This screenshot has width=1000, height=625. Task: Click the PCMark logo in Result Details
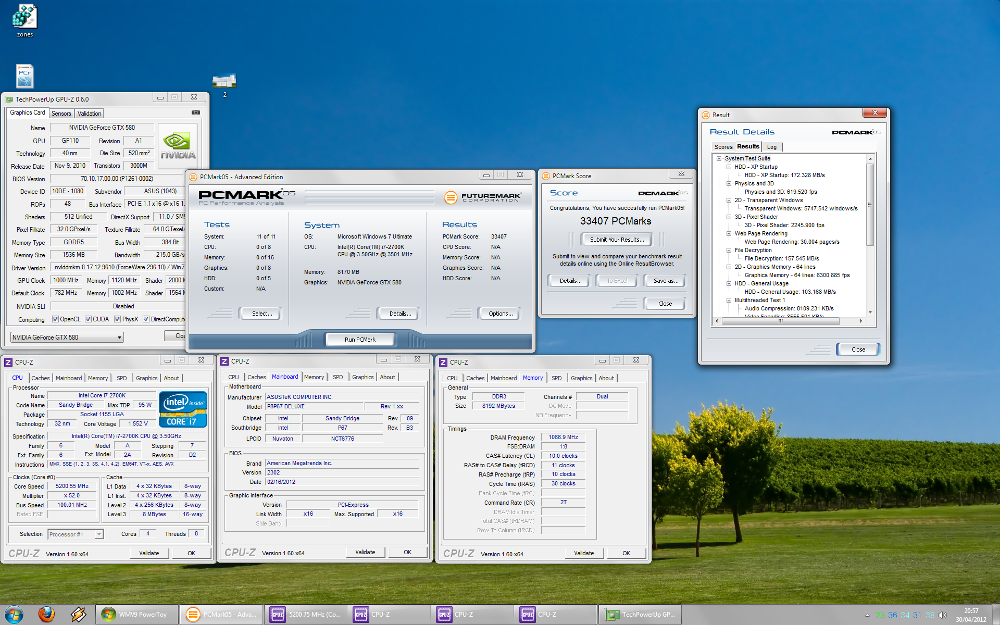(x=856, y=132)
